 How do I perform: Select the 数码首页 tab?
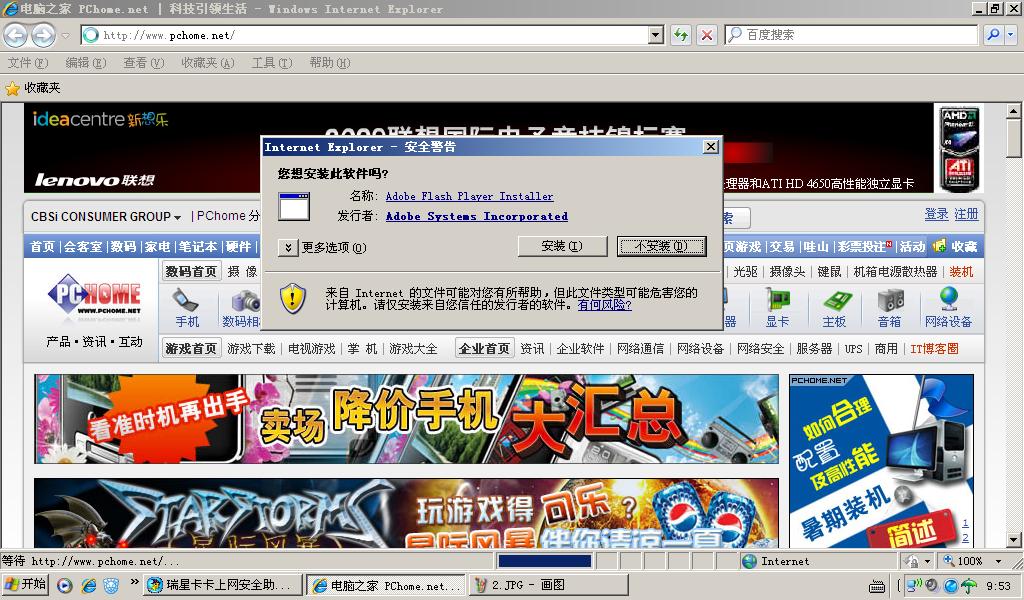tap(191, 272)
